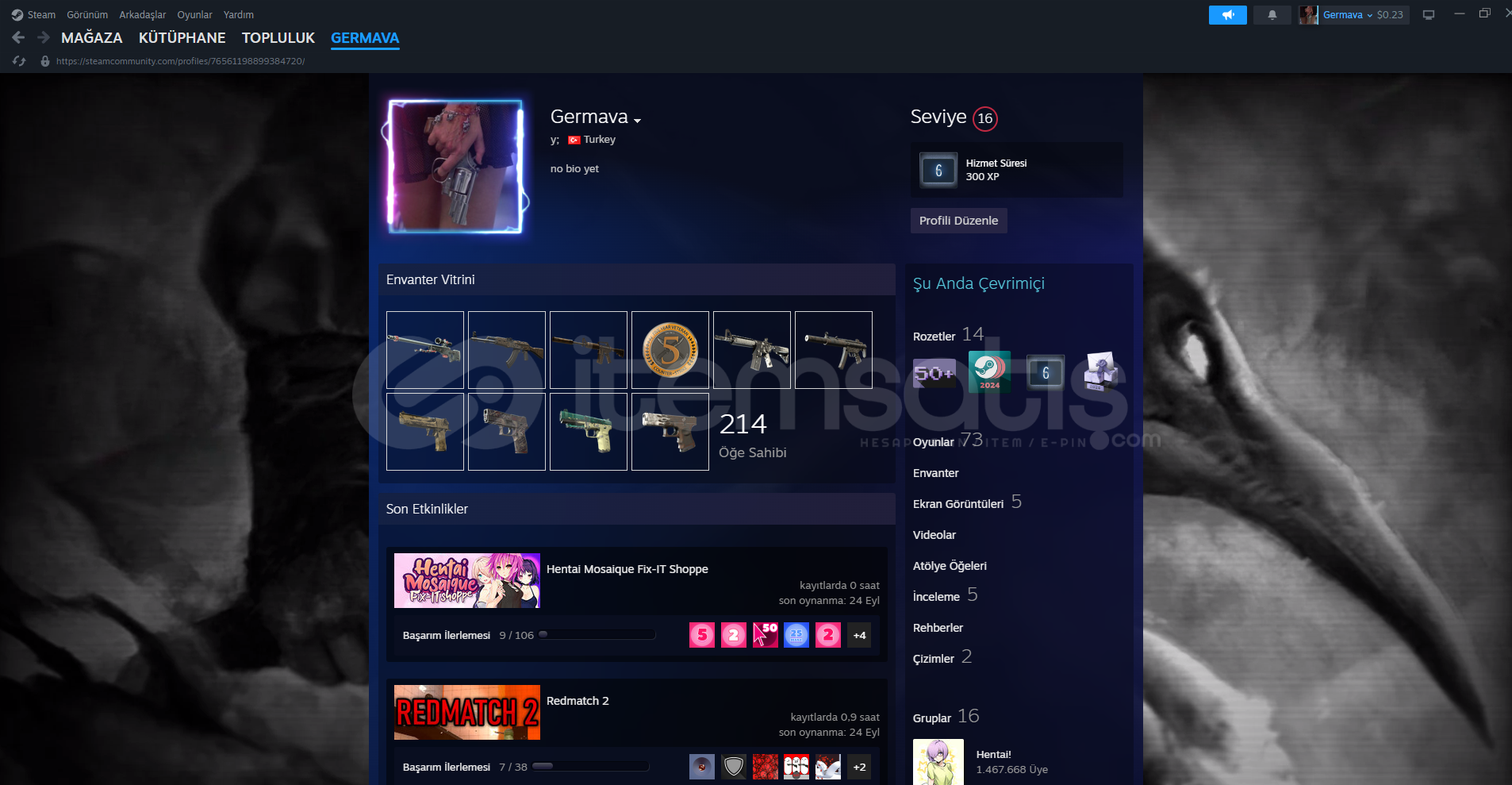Screen dimensions: 1512x785
Task: Go forward with the right arrow
Action: point(44,37)
